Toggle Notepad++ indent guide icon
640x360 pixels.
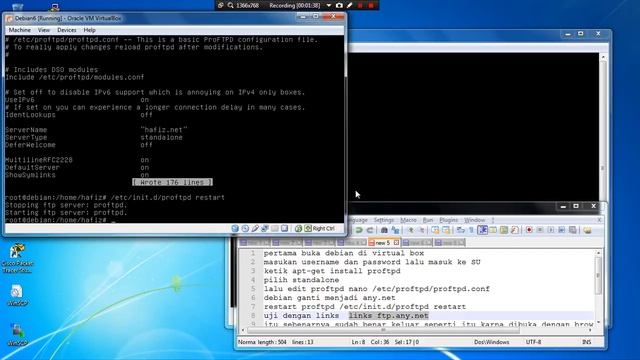click(482, 230)
